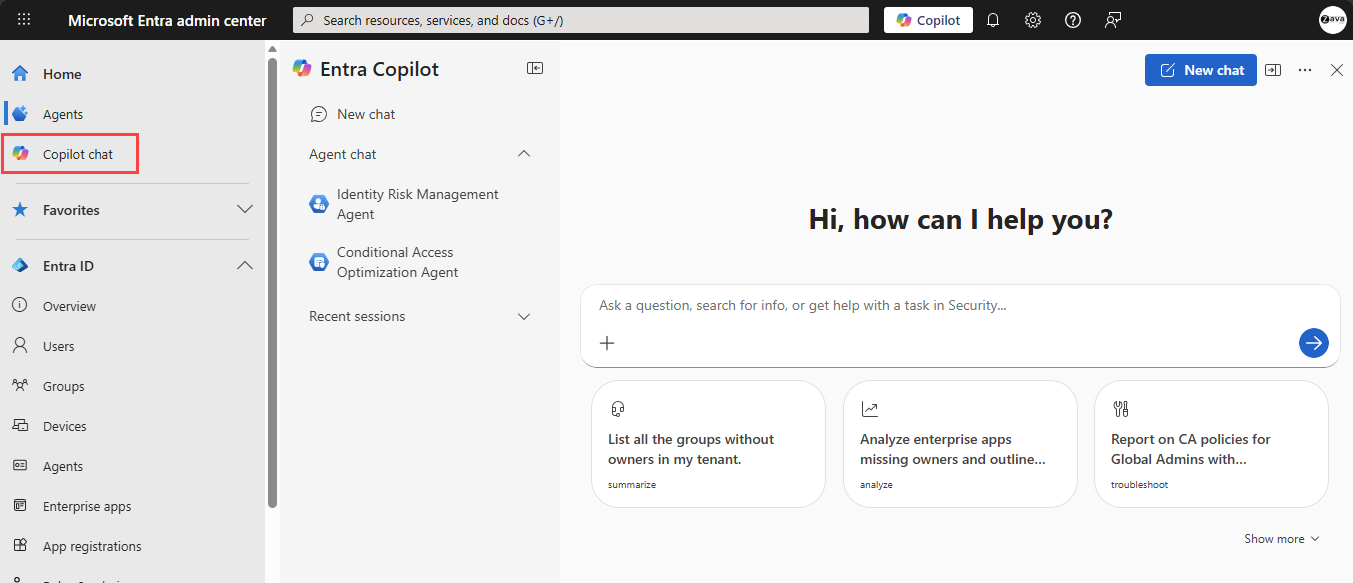1353x583 pixels.
Task: Click the Copilot button in header
Action: [928, 20]
